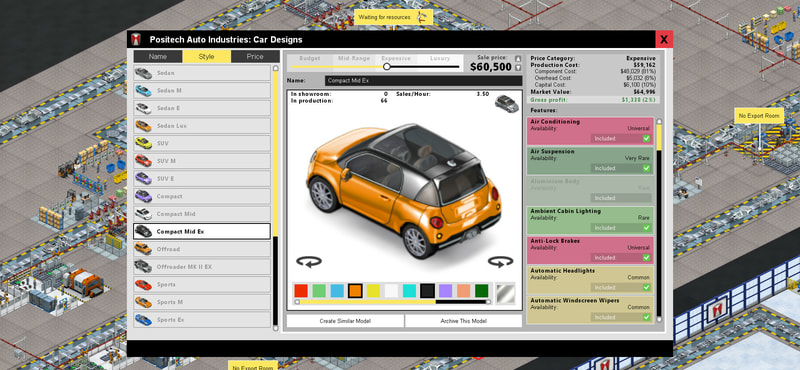Select the Compact Mid car icon
The height and width of the screenshot is (370, 800).
tap(143, 214)
